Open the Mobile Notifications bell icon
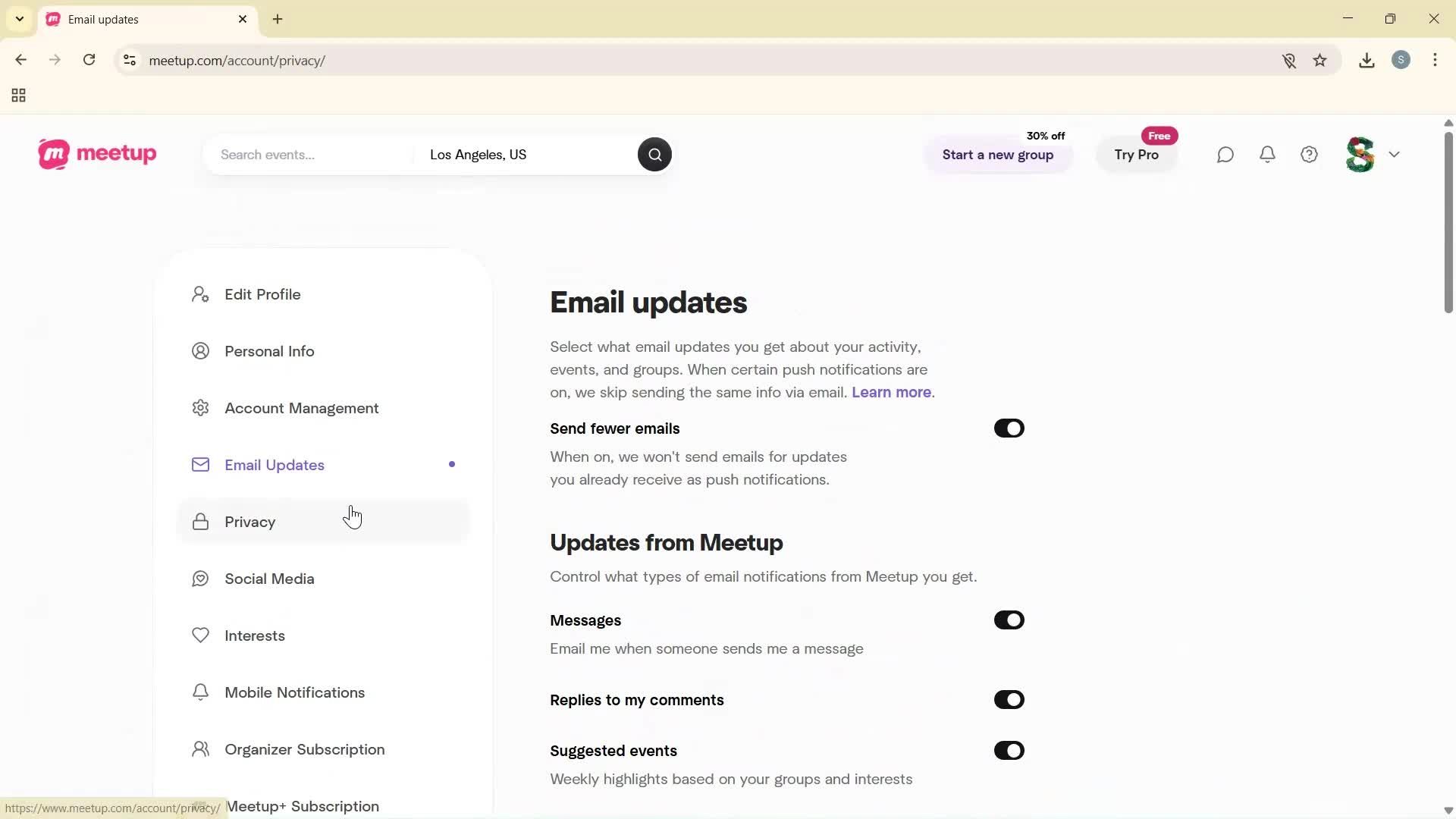The width and height of the screenshot is (1456, 819). pos(200,692)
